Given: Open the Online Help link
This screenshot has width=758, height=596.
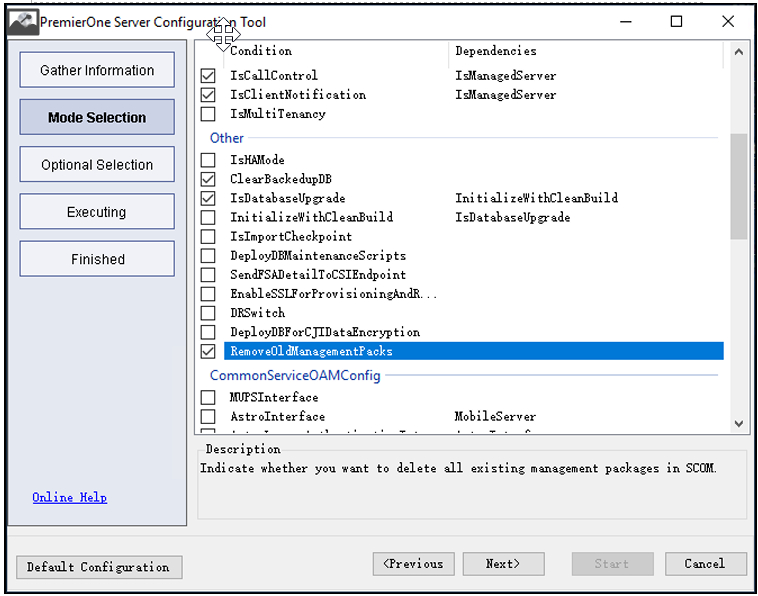Looking at the screenshot, I should pyautogui.click(x=69, y=497).
